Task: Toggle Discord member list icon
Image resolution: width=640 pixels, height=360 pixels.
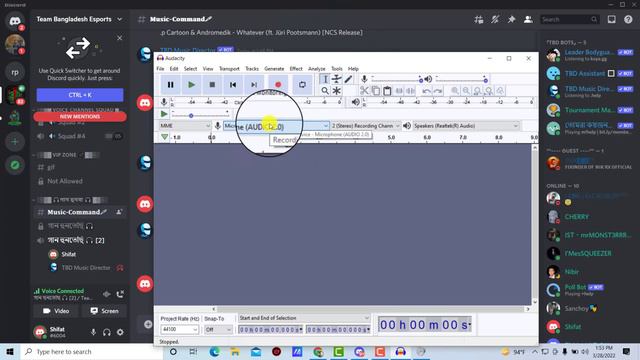Action: tap(528, 19)
